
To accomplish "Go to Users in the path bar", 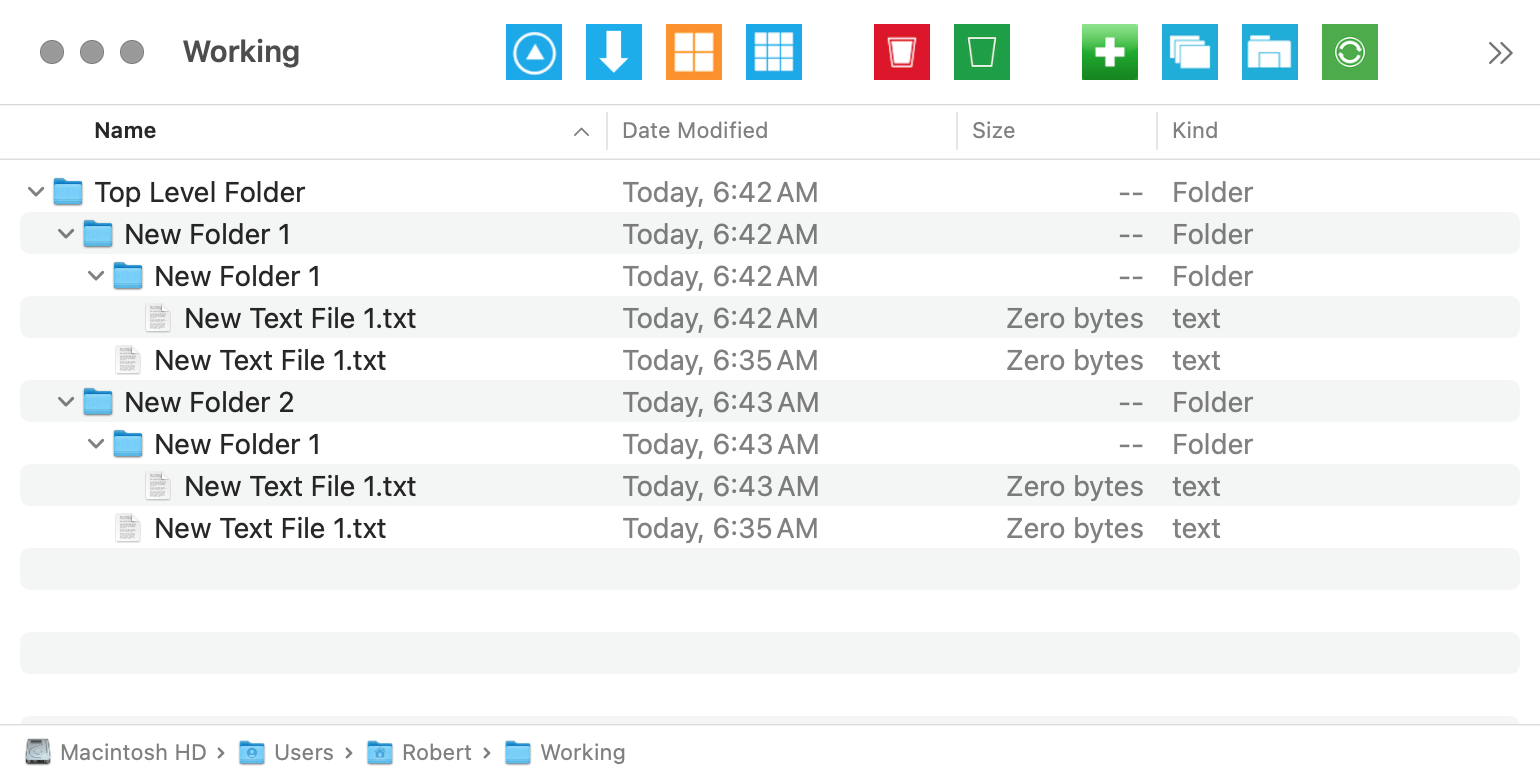I will click(303, 753).
